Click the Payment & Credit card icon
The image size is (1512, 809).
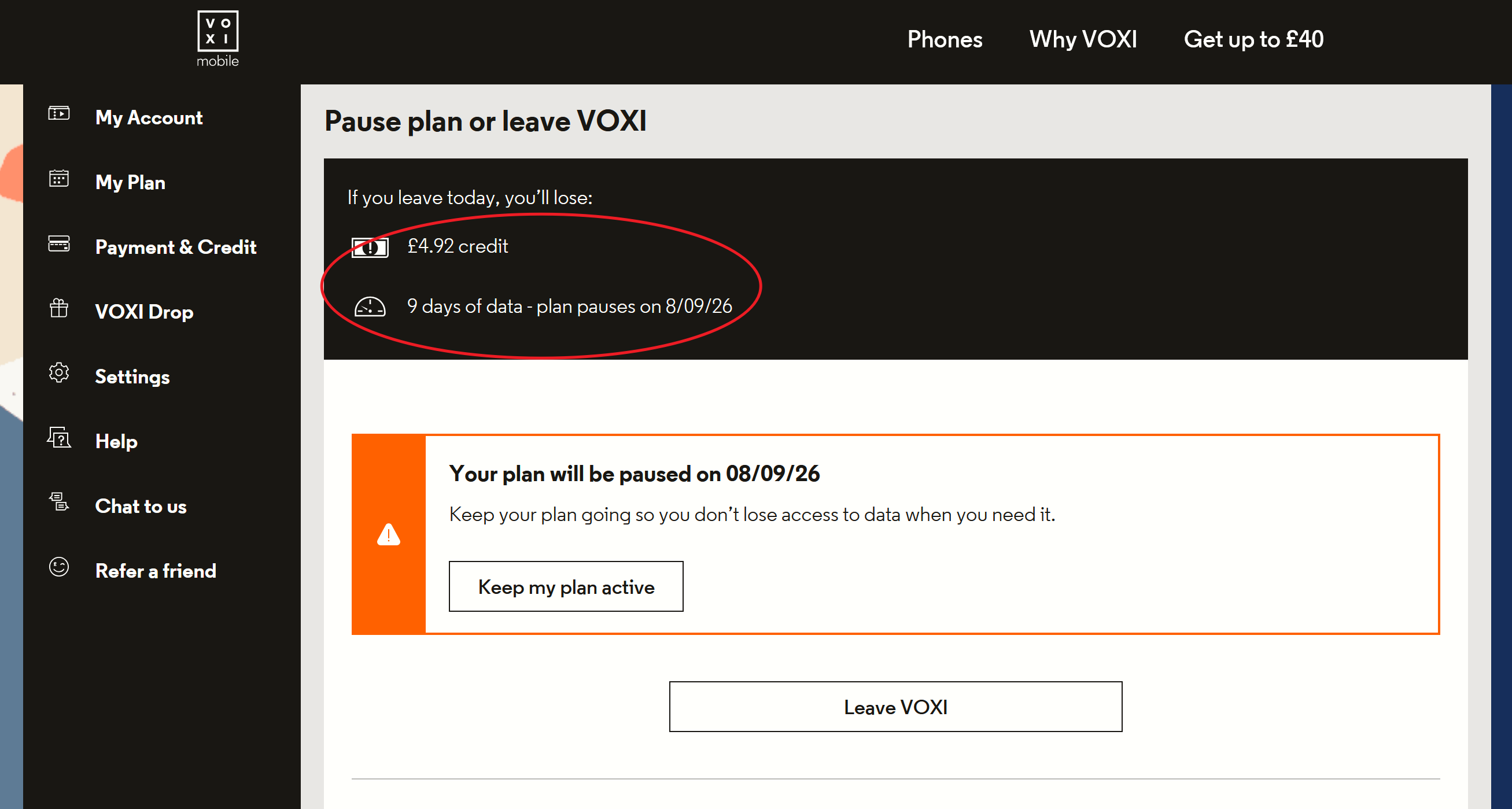tap(58, 243)
